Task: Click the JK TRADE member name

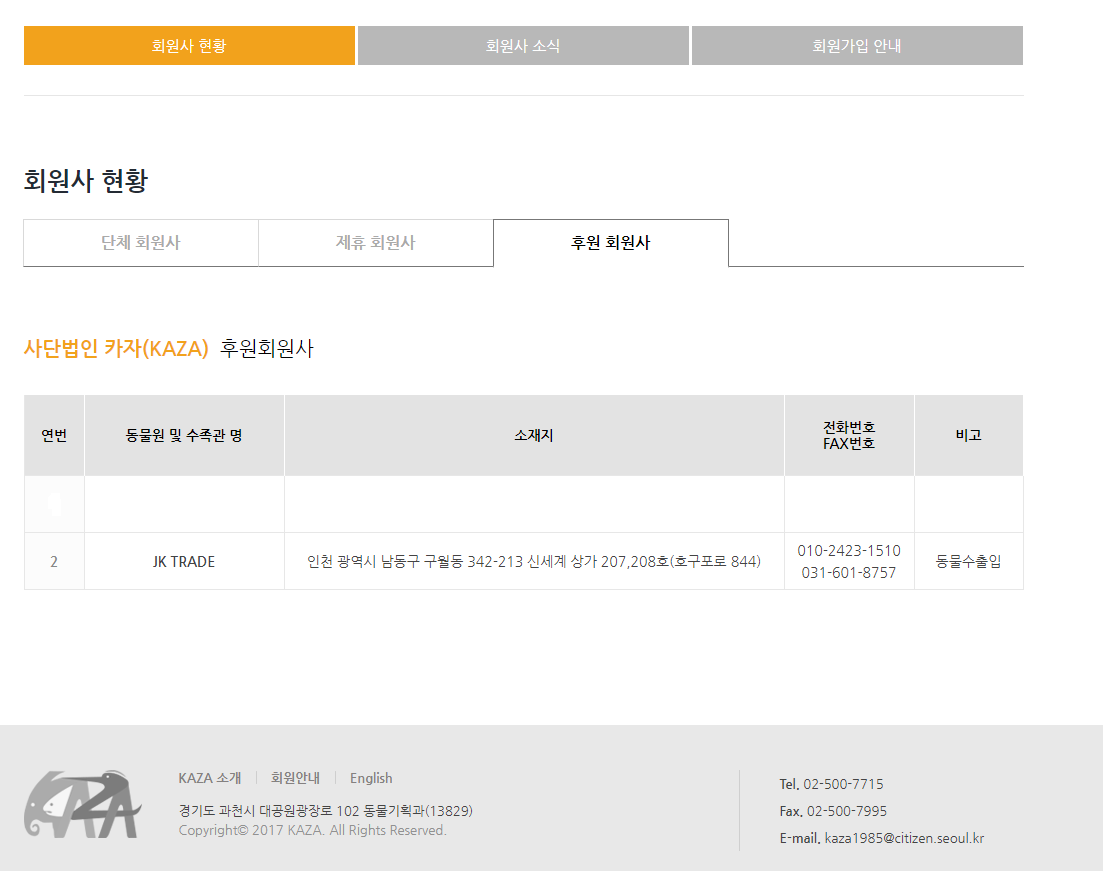Action: pyautogui.click(x=184, y=562)
